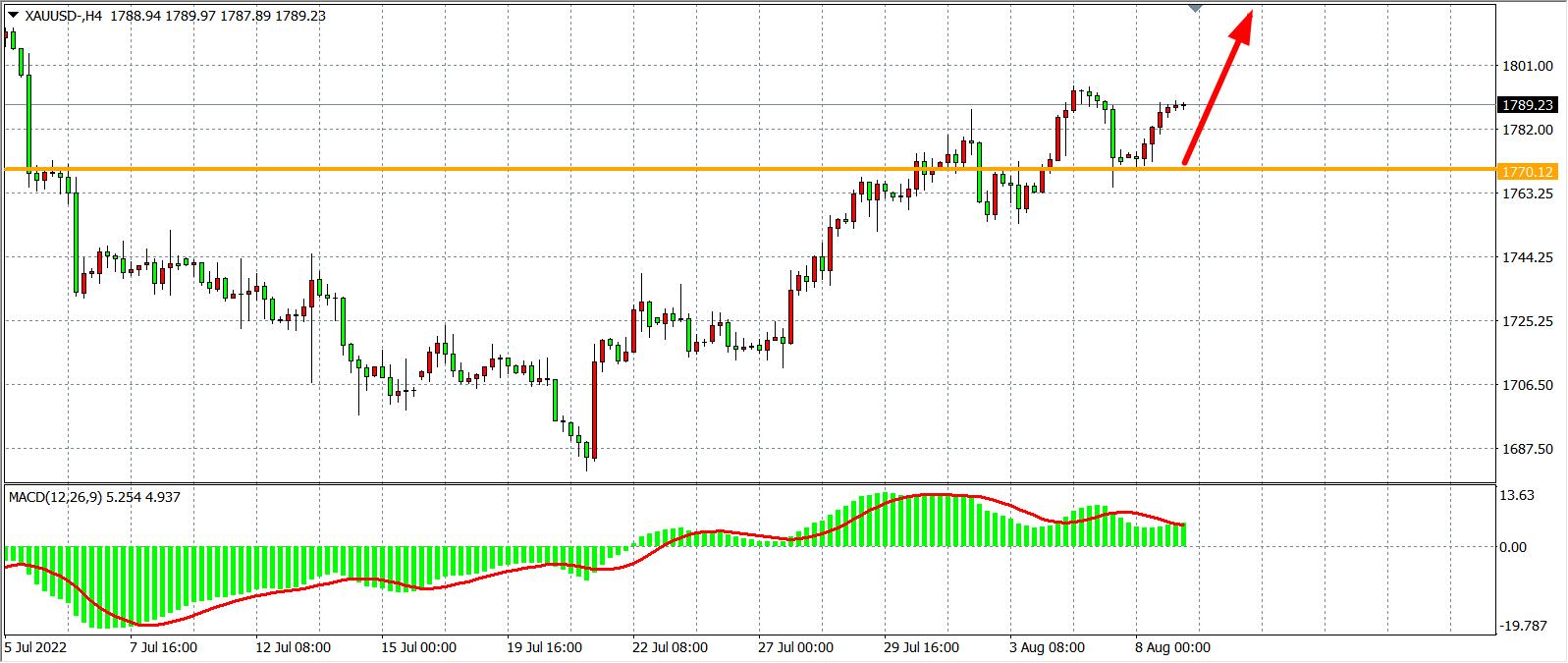Viewport: 1568px width, 663px height.
Task: Click the 8 Aug 00:00 time label
Action: click(x=1174, y=647)
